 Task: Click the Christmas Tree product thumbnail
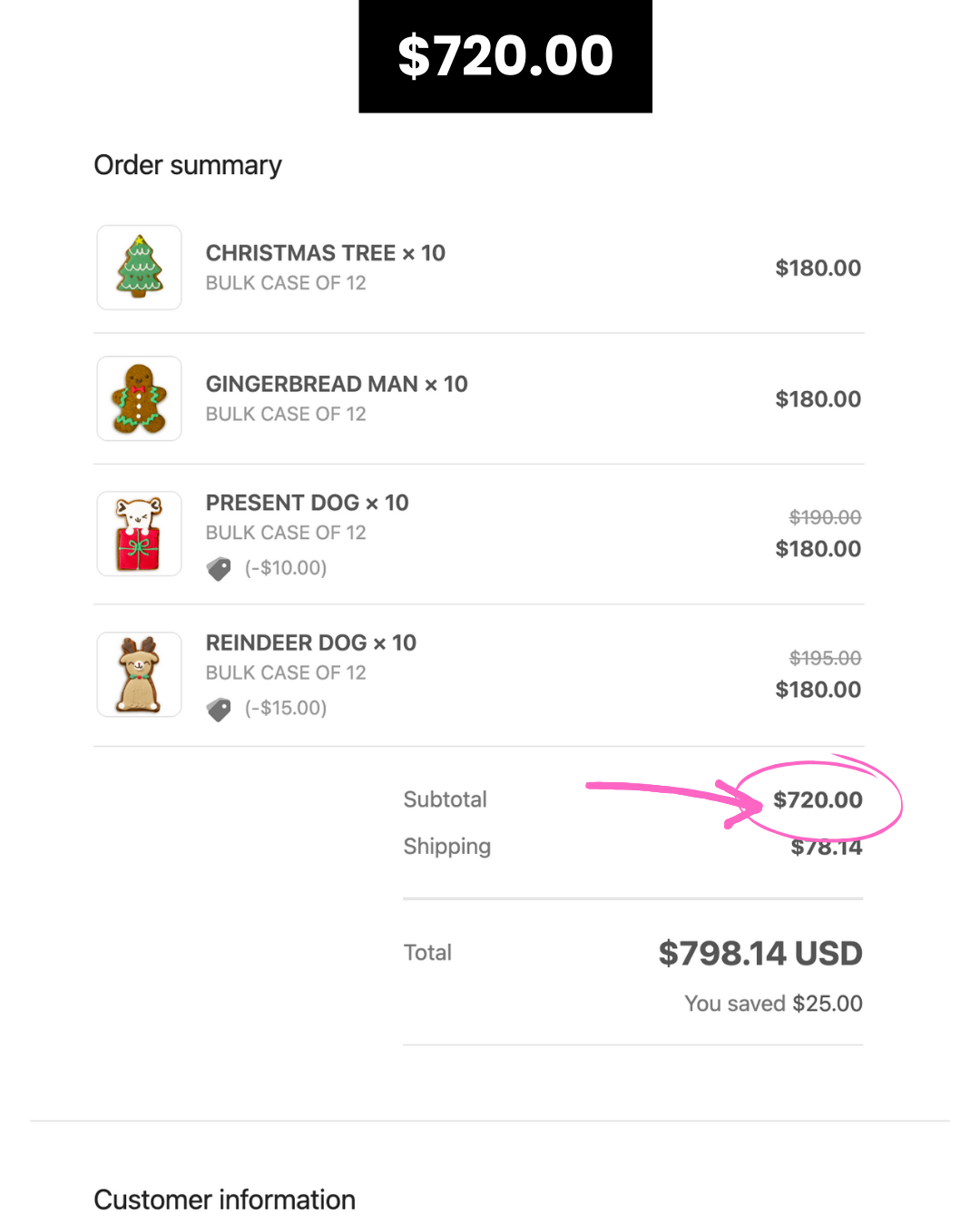click(139, 268)
